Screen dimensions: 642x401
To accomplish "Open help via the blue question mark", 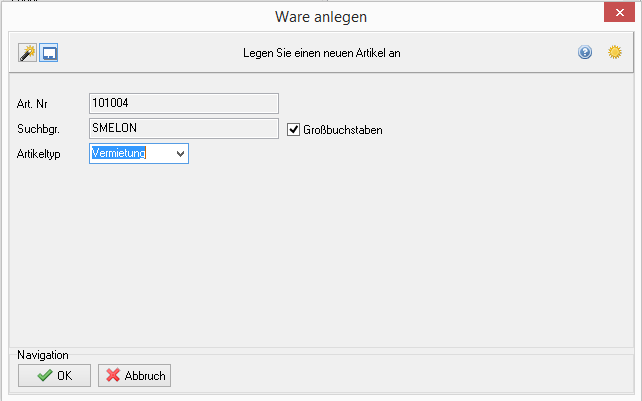I will [x=585, y=52].
